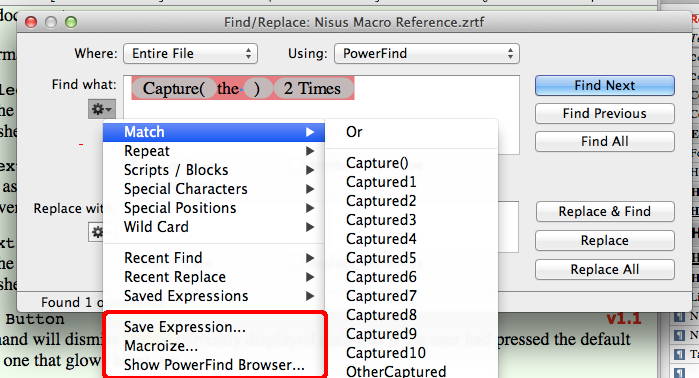Click the 2 Times token in Find field

(312, 88)
